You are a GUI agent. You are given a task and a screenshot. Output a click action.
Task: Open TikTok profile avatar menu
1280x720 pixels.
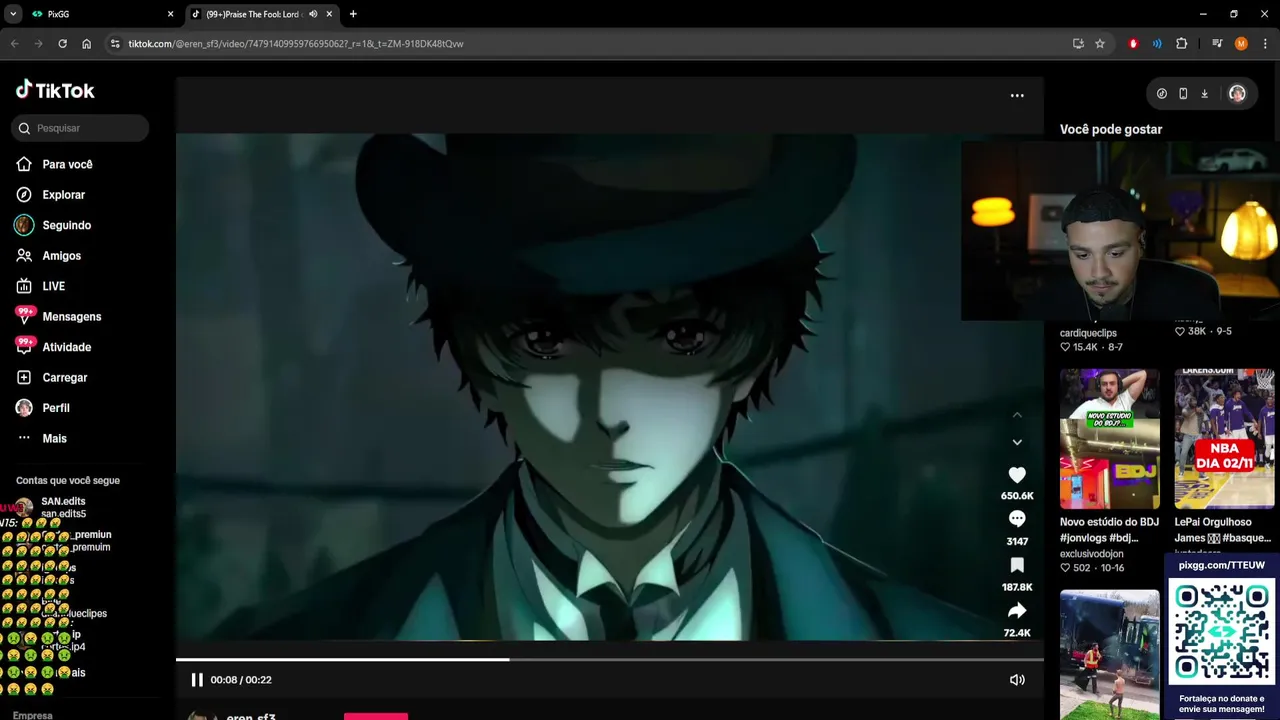(x=1237, y=94)
